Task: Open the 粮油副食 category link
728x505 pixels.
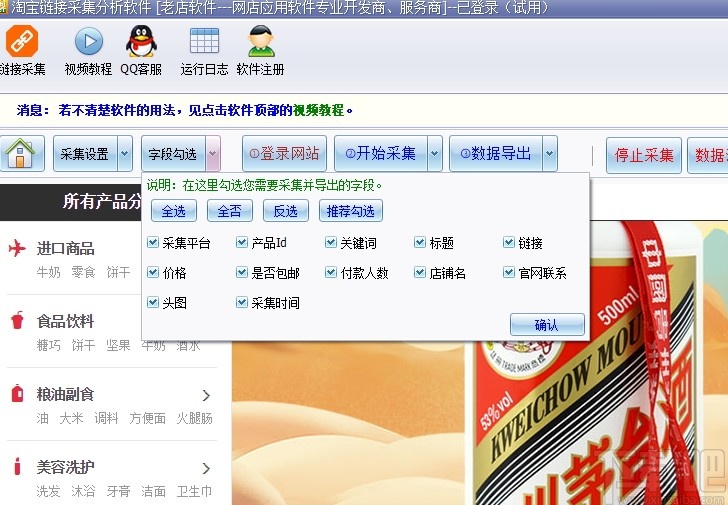Action: (x=65, y=394)
